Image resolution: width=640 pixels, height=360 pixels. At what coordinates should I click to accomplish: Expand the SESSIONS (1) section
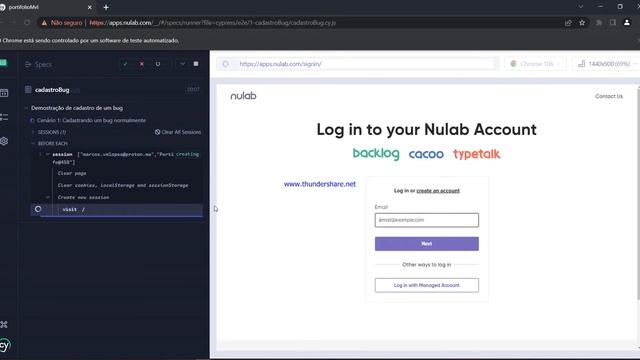(51, 132)
